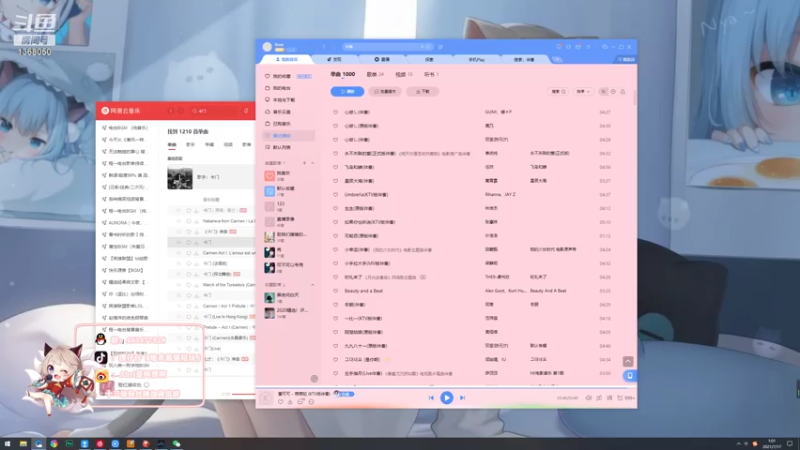Open comments for the currently playing song
This screenshot has width=800, height=450.
pyautogui.click(x=301, y=402)
